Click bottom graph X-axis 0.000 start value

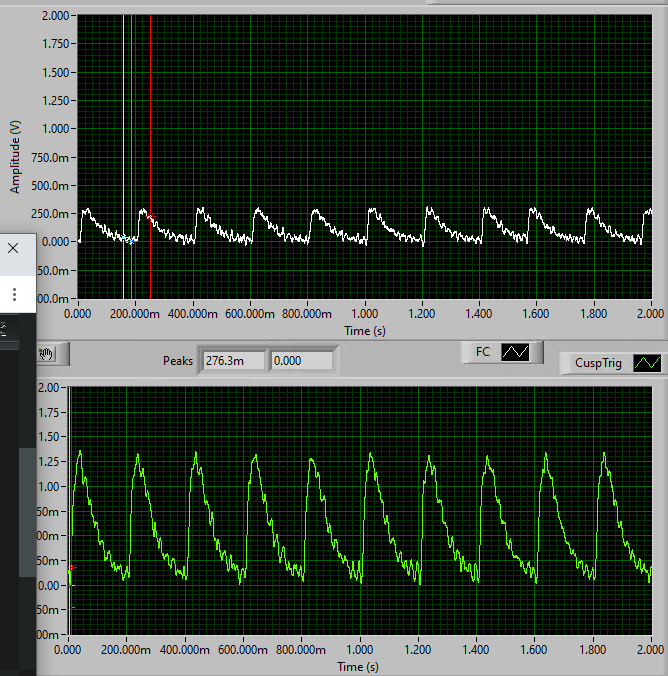click(x=68, y=650)
